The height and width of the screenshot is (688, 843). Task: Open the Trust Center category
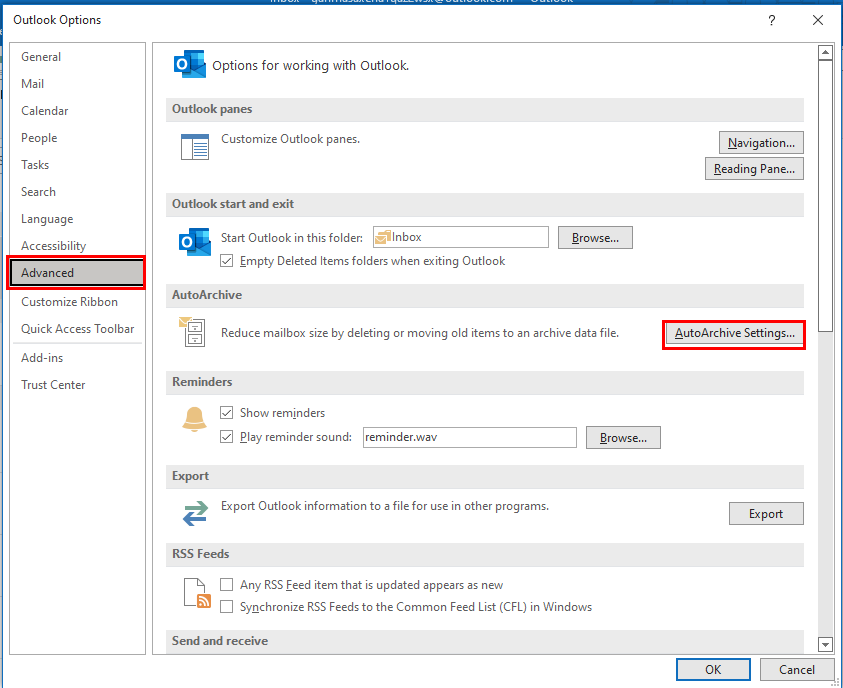[x=77, y=384]
